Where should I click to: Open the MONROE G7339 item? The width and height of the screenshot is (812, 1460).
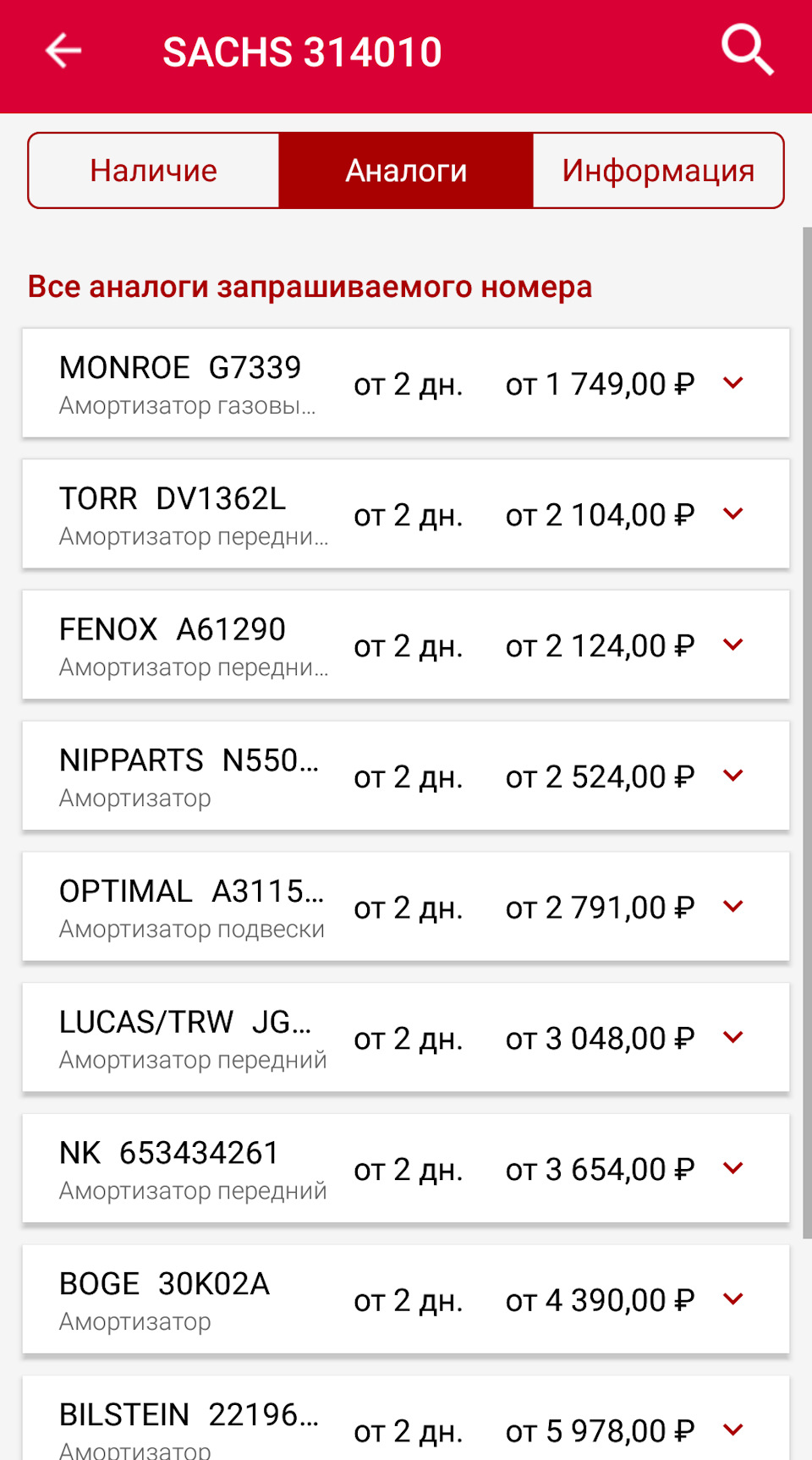pos(406,383)
